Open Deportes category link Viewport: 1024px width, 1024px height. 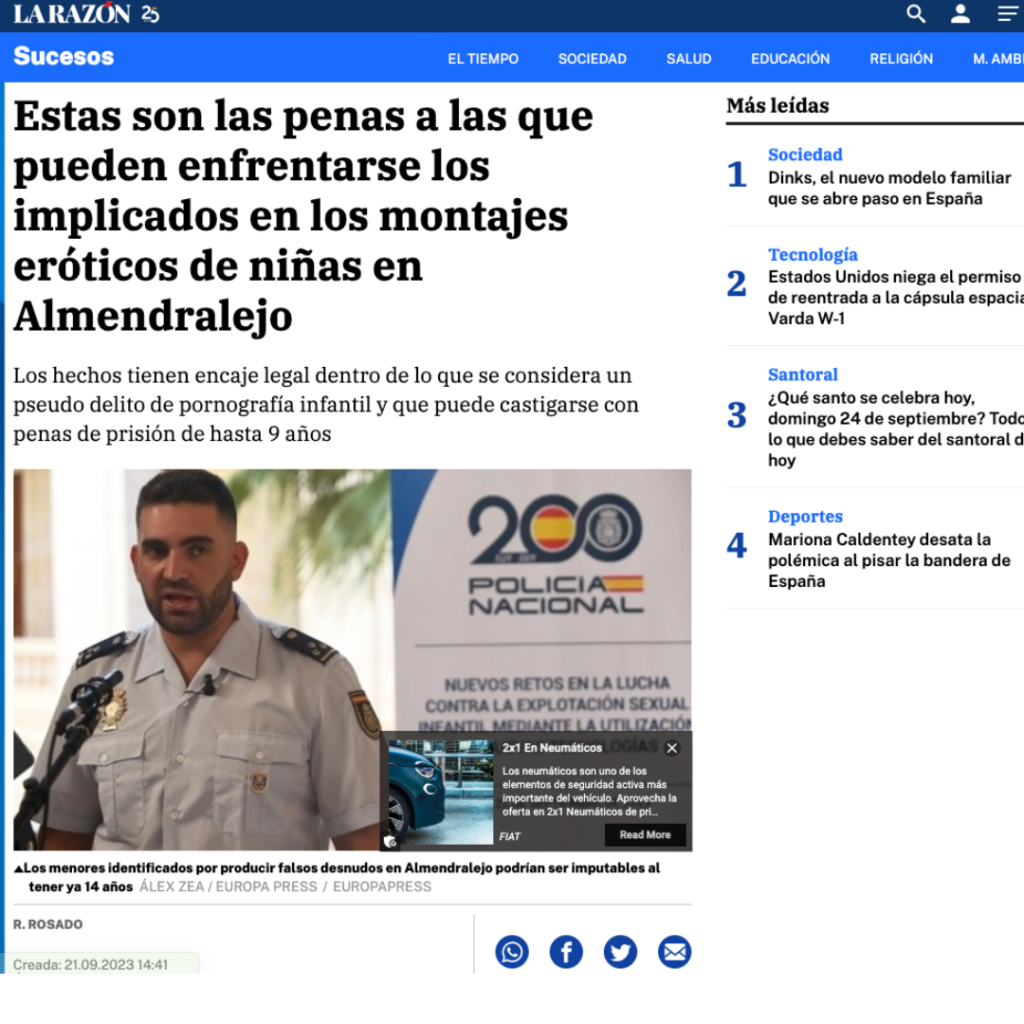click(x=805, y=517)
